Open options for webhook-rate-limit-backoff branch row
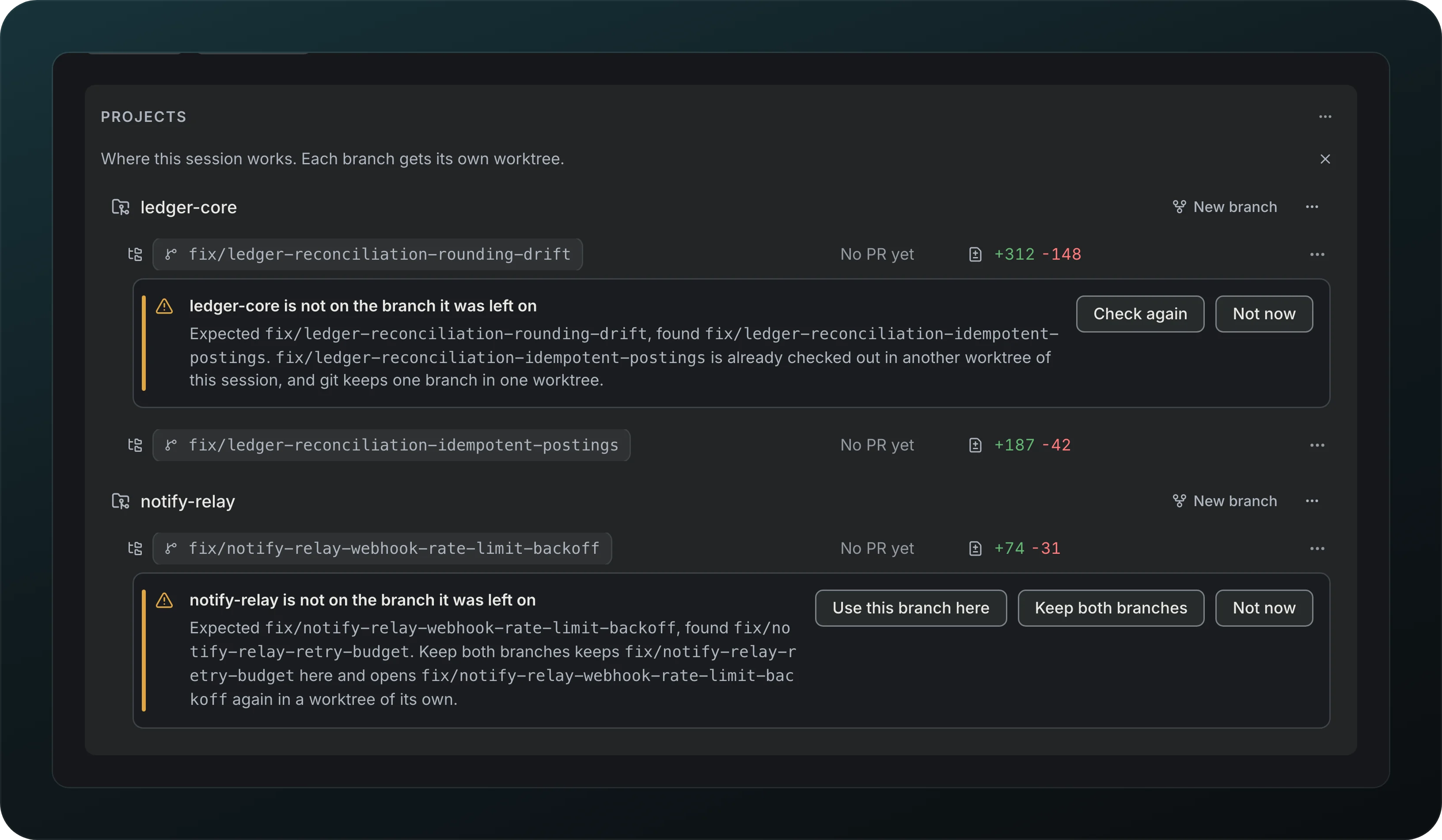 pos(1317,548)
